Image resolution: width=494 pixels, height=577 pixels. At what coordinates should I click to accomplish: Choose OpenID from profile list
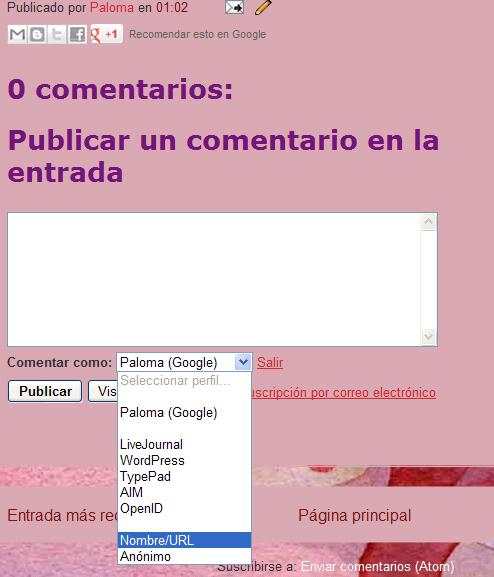coord(184,508)
